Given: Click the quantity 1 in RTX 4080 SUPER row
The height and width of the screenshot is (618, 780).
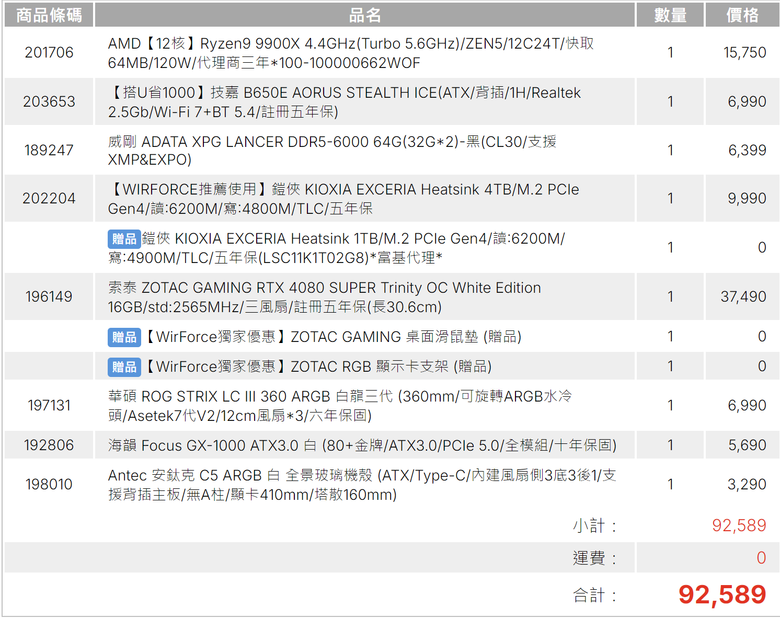Looking at the screenshot, I should tap(670, 297).
